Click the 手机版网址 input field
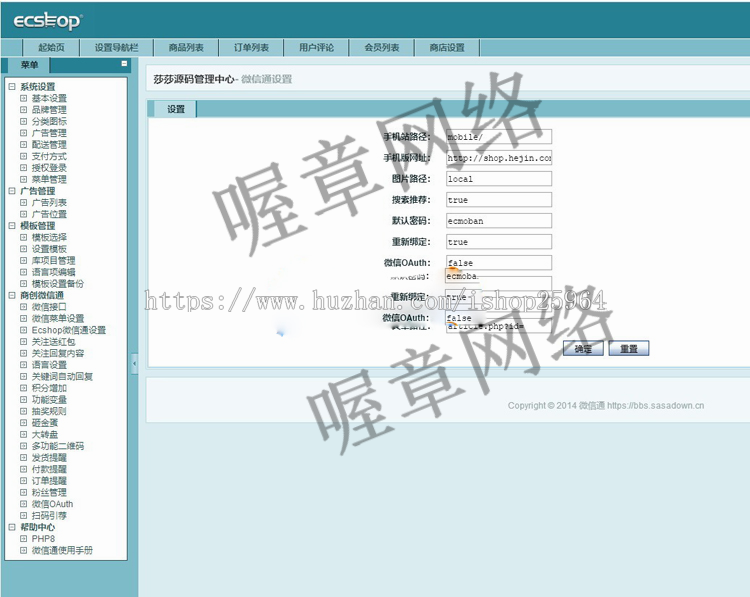 499,157
